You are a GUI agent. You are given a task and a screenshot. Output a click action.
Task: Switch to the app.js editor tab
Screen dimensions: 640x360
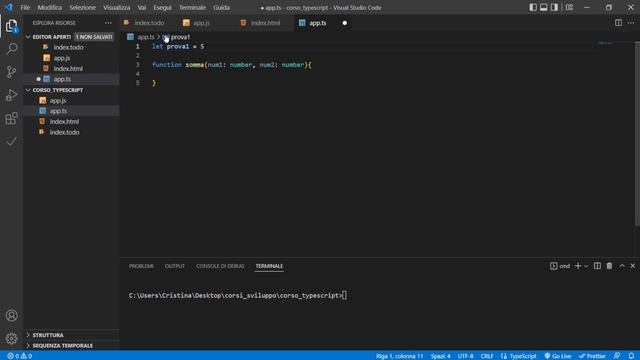[201, 23]
